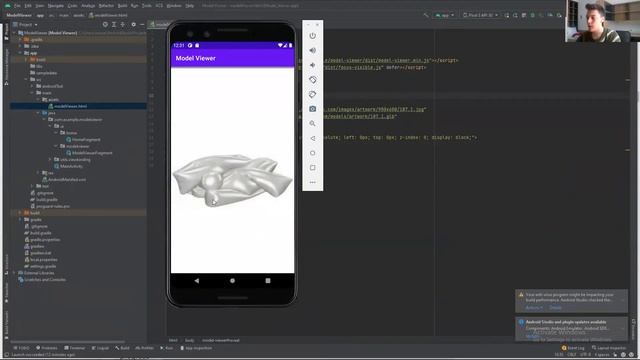640x360 pixels.
Task: Click the 3D model in emulator
Action: coord(232,180)
